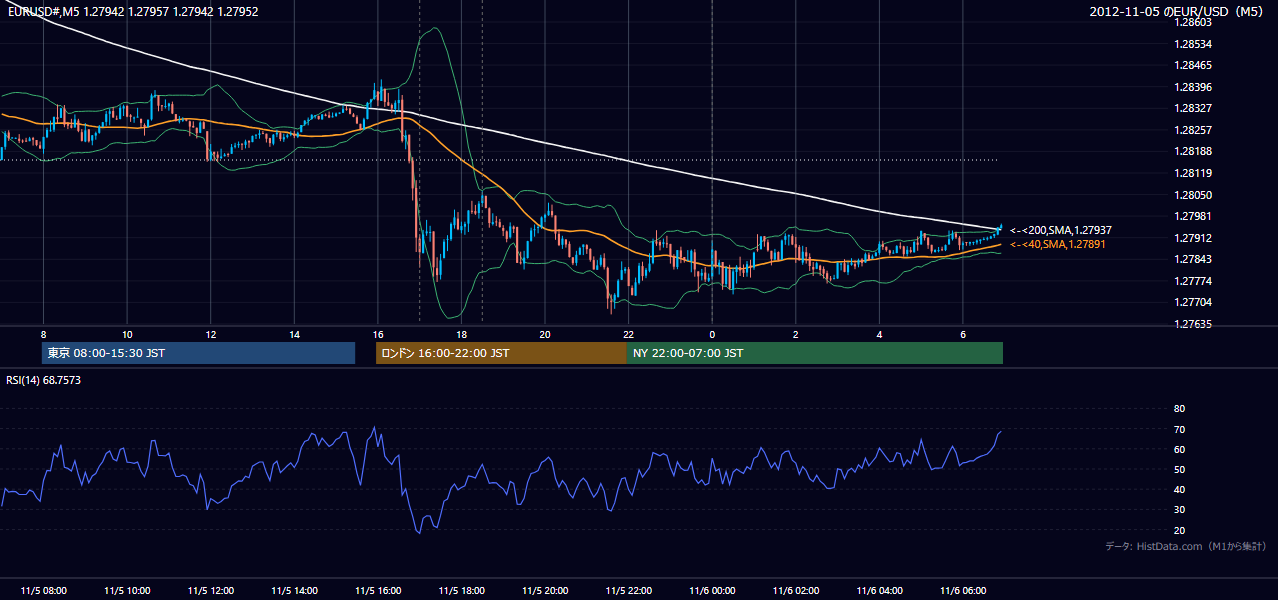The image size is (1278, 600).
Task: Click the 11/5 20:00 time label
Action: 545,591
